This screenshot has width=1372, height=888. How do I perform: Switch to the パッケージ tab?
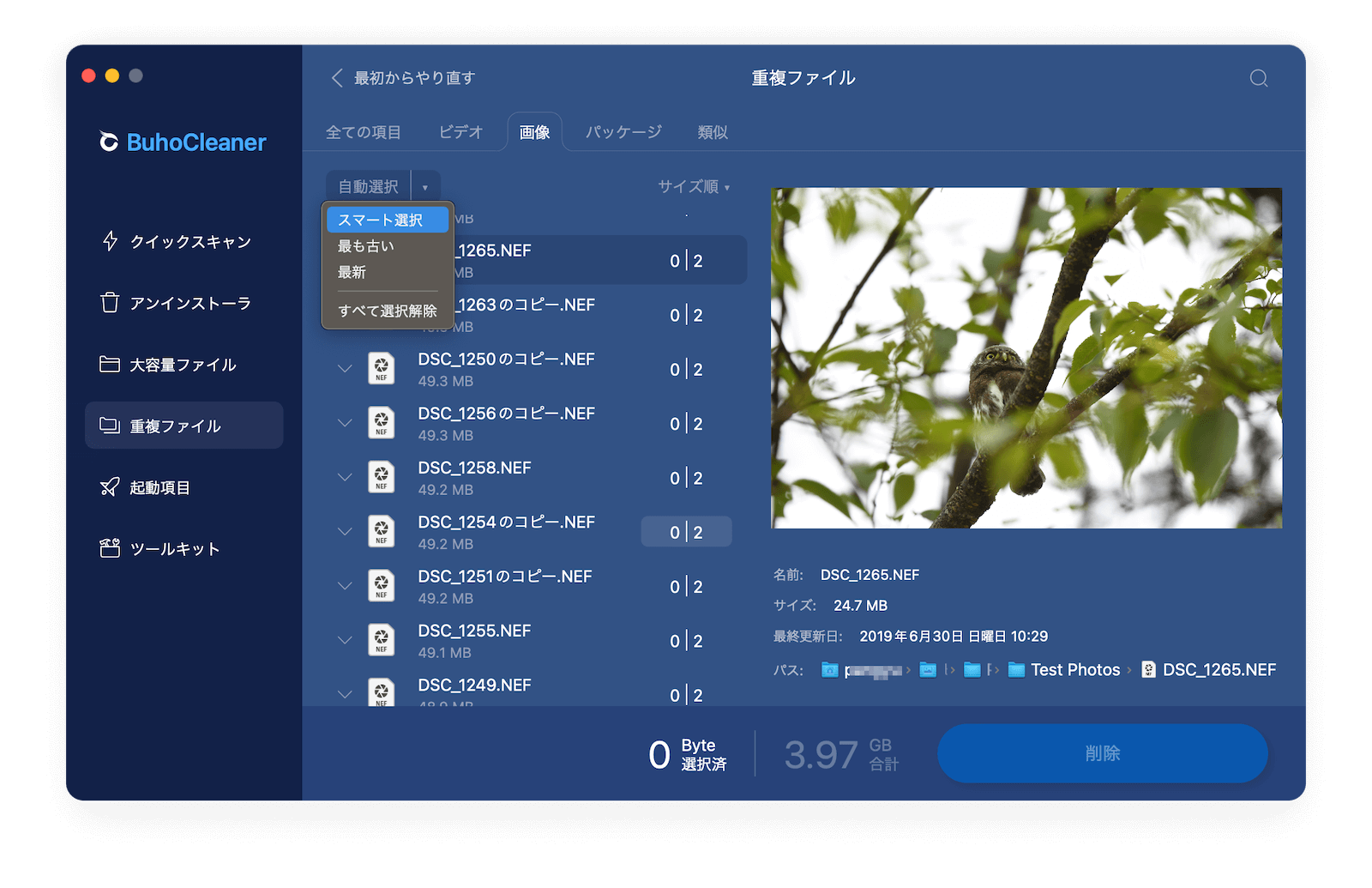(623, 132)
